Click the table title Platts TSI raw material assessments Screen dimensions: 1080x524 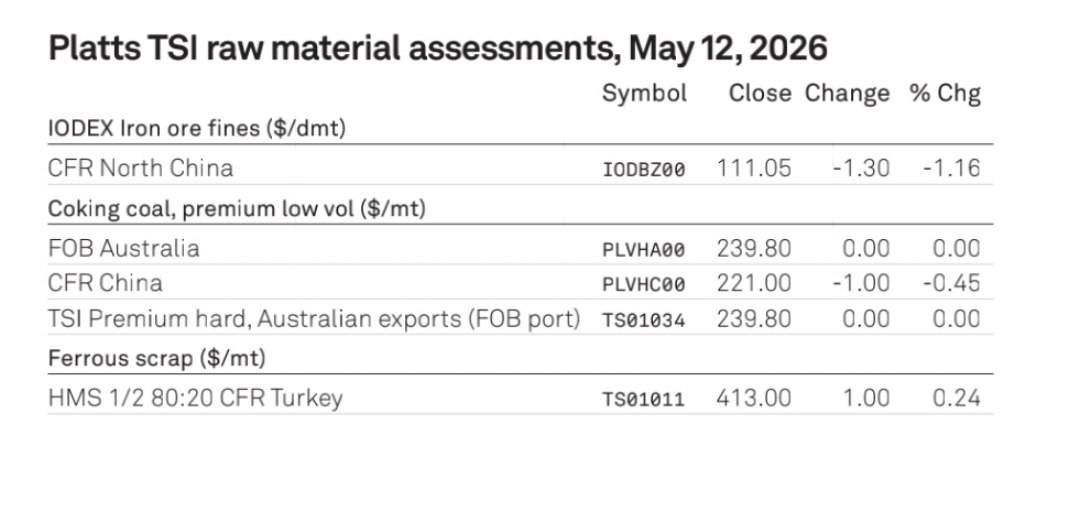pyautogui.click(x=437, y=48)
